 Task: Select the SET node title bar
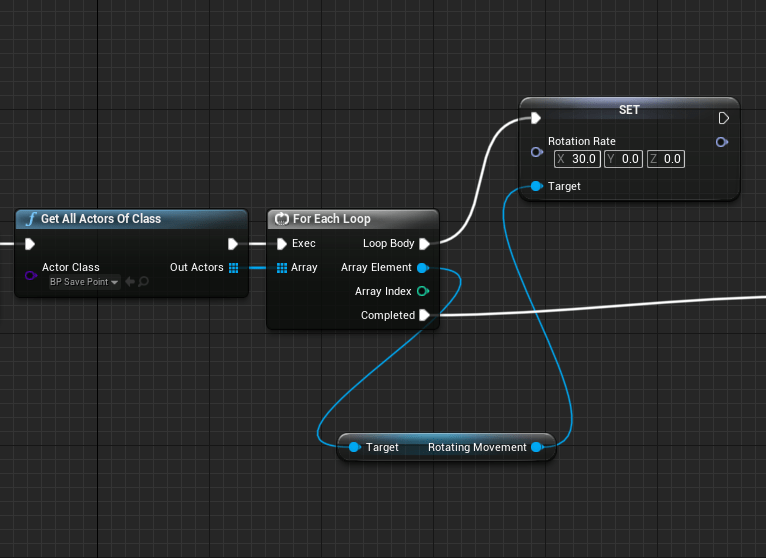629,109
